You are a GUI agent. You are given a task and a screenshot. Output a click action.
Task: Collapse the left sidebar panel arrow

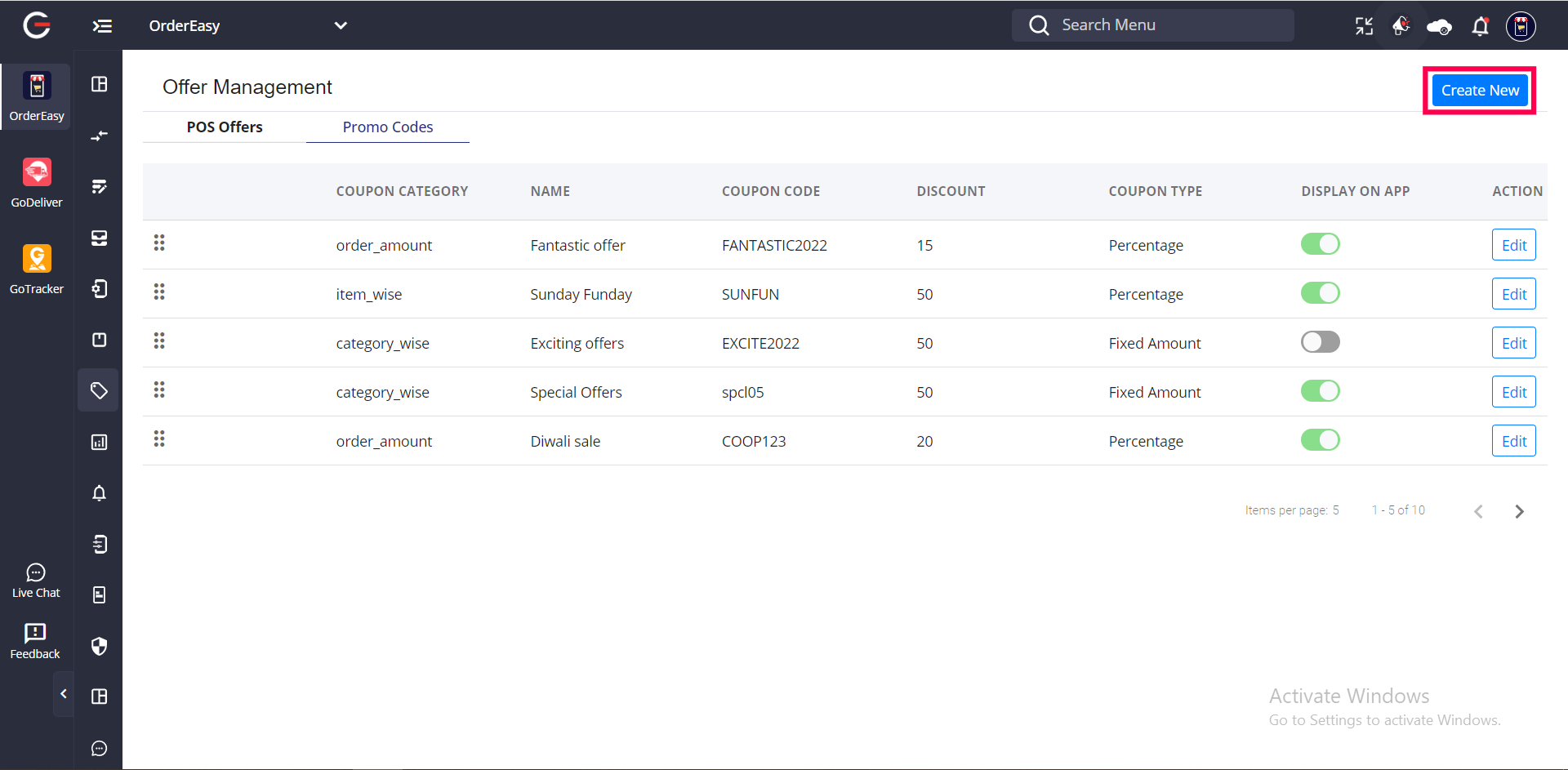(x=64, y=694)
